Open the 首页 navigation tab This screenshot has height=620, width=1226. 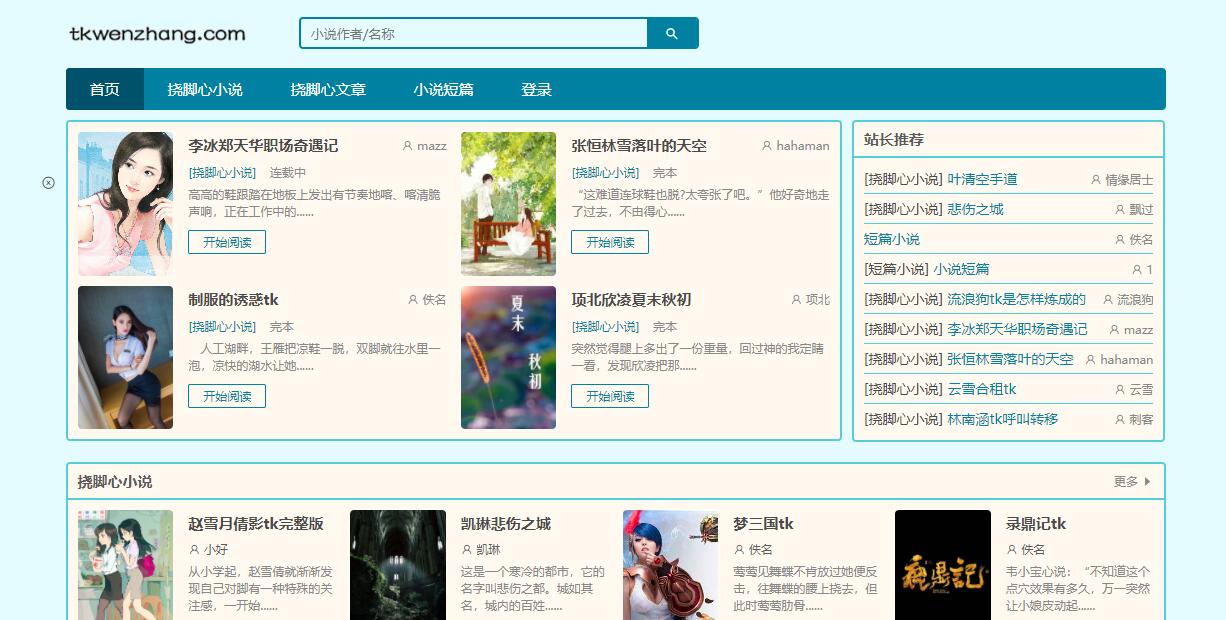(105, 90)
